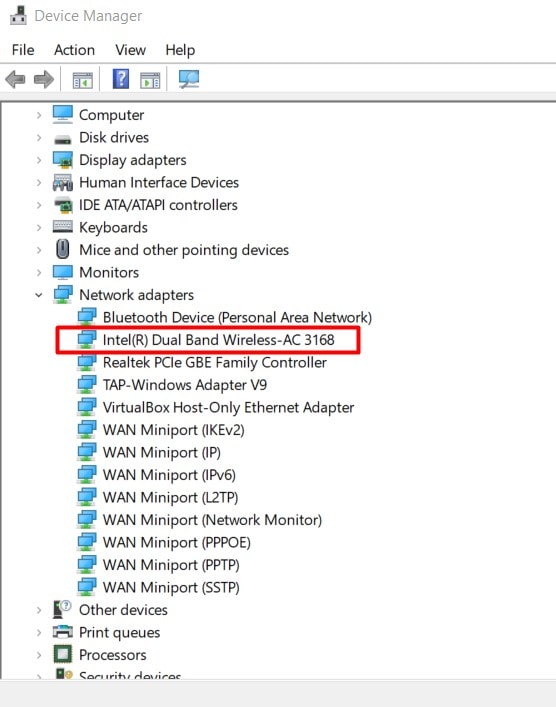Select the Other devices label
The image size is (556, 707).
pyautogui.click(x=123, y=610)
